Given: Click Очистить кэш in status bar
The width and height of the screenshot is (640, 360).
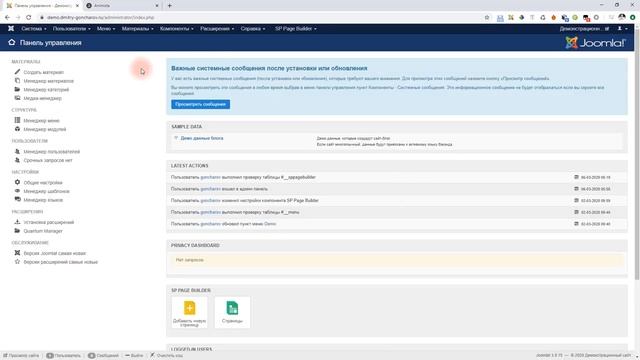Looking at the screenshot, I should [x=167, y=356].
